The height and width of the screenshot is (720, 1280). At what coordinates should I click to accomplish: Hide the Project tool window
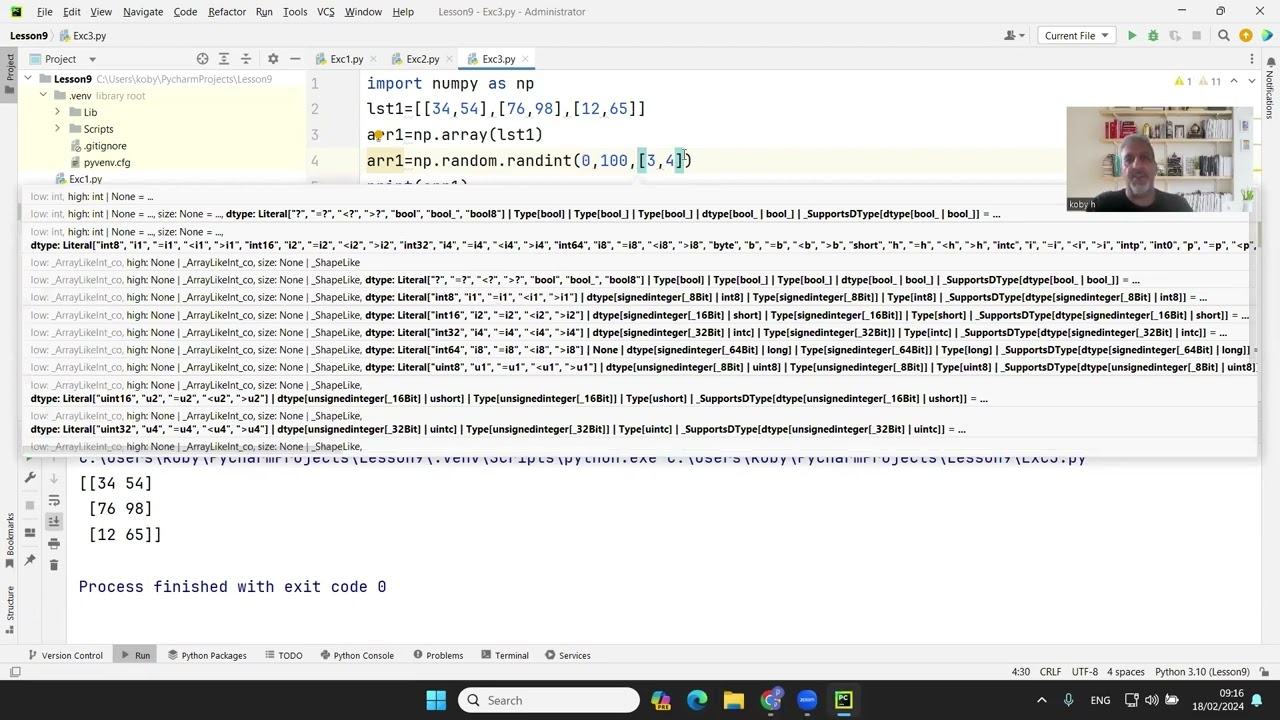click(295, 59)
